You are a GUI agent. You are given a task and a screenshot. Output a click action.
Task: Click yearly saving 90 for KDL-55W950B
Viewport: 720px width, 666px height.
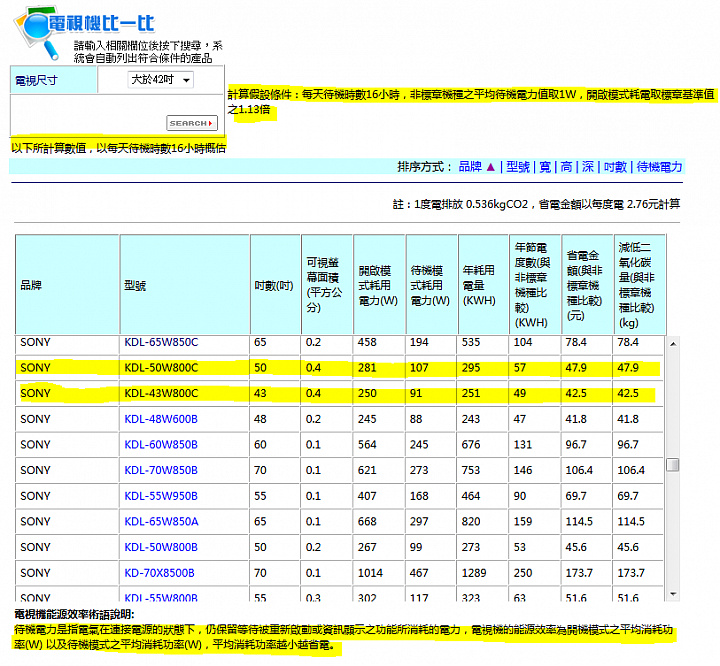click(x=520, y=496)
